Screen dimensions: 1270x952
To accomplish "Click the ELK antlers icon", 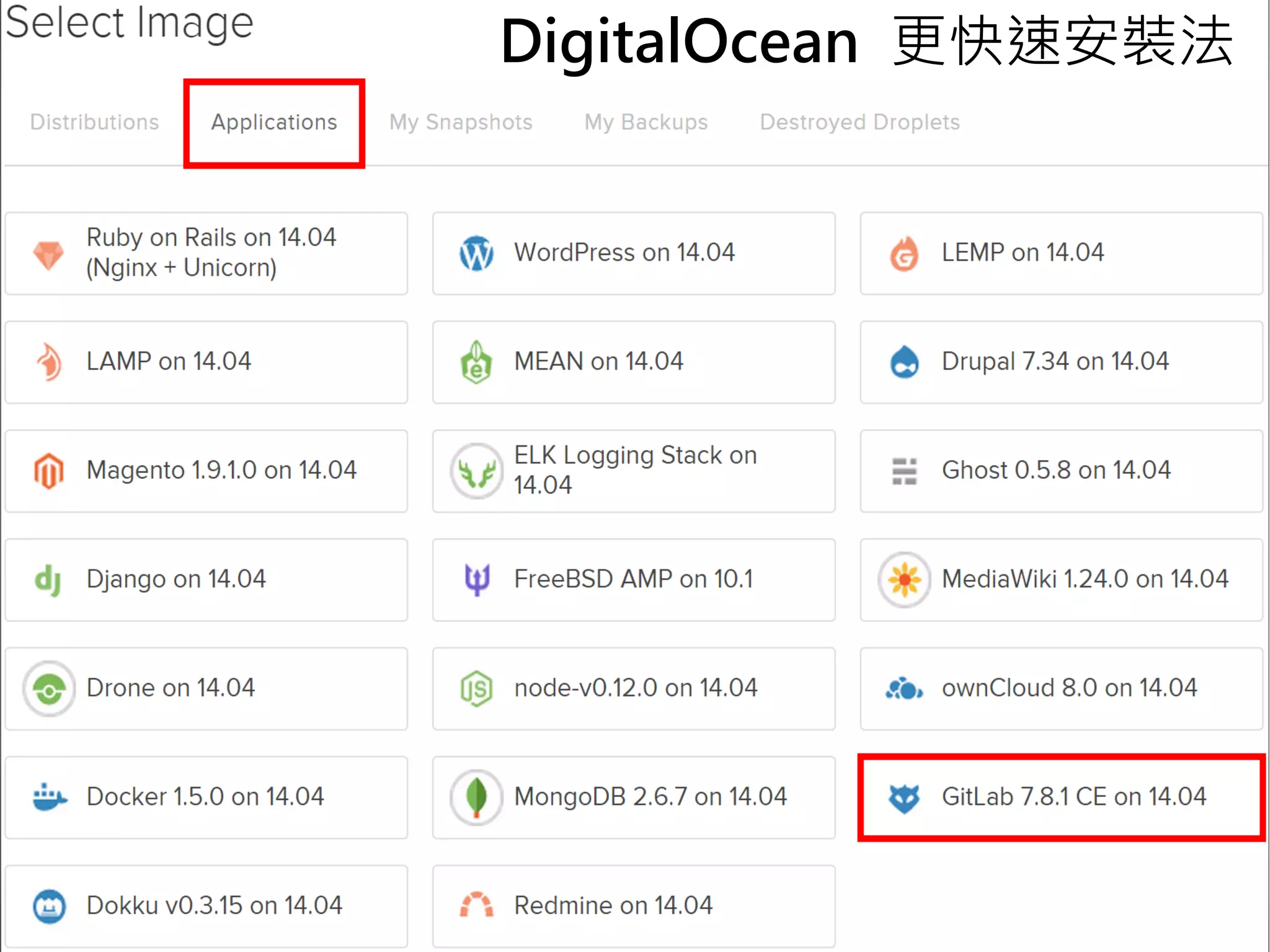I will 476,471.
